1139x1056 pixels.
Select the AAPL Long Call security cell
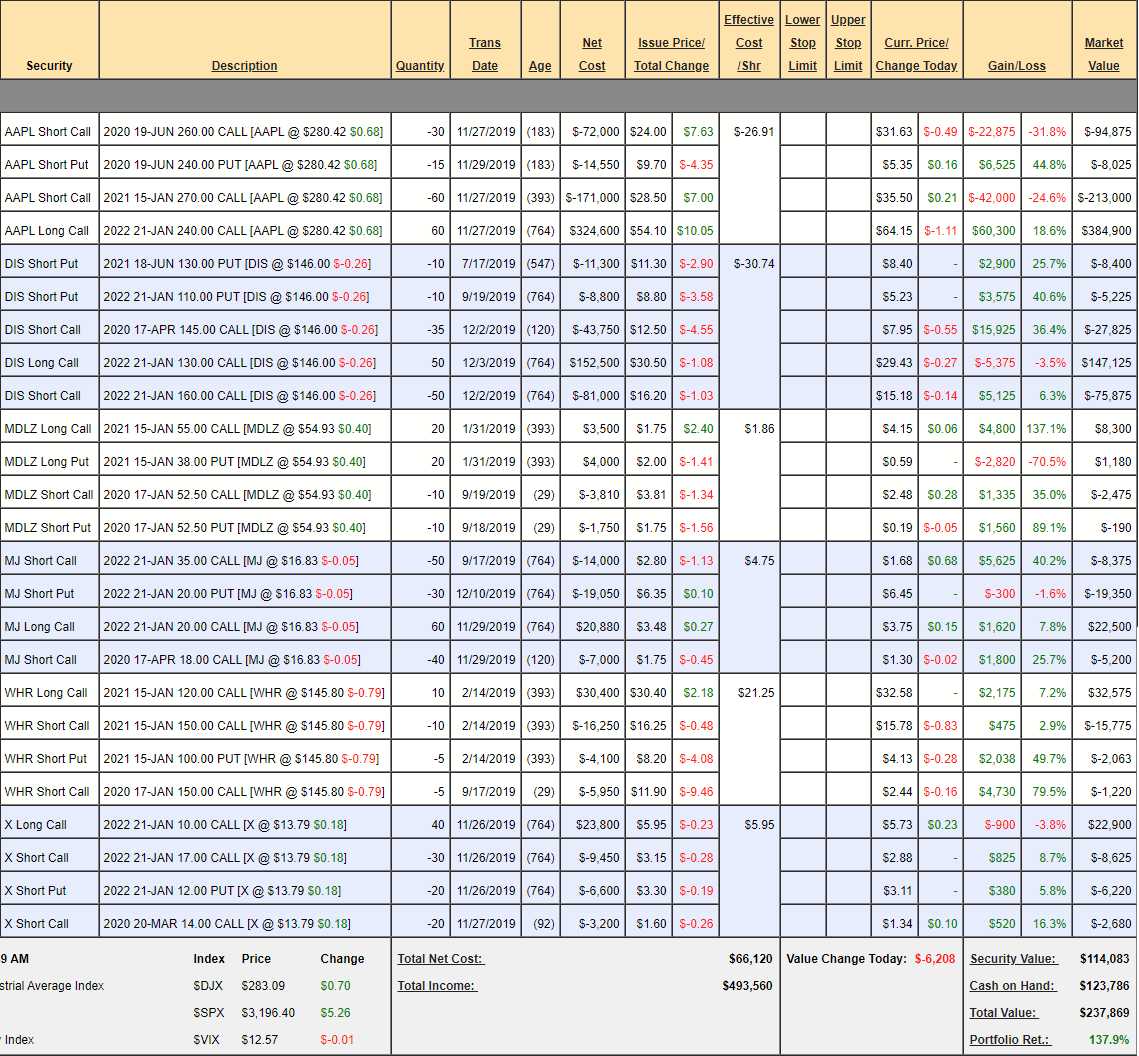pyautogui.click(x=47, y=231)
